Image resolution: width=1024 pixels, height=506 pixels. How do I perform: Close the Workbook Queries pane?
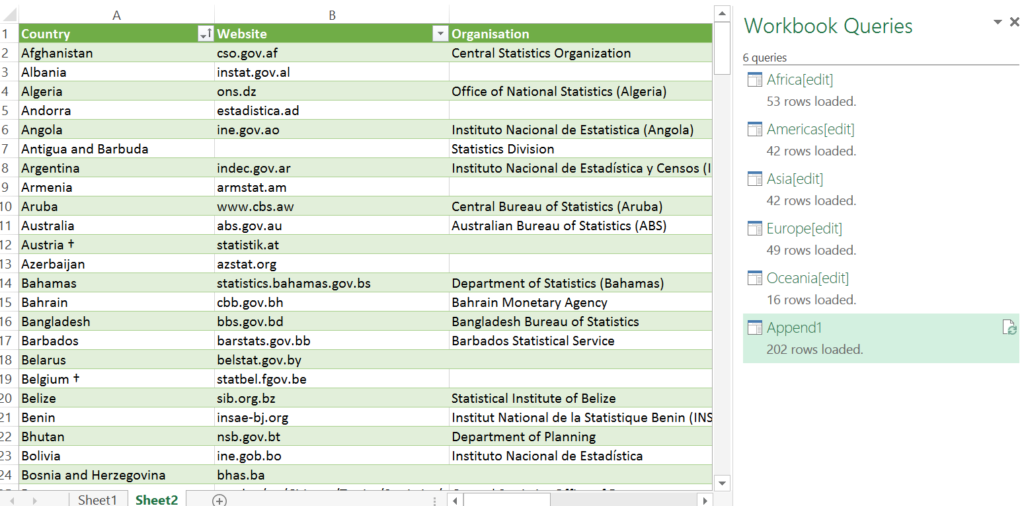pyautogui.click(x=1014, y=22)
